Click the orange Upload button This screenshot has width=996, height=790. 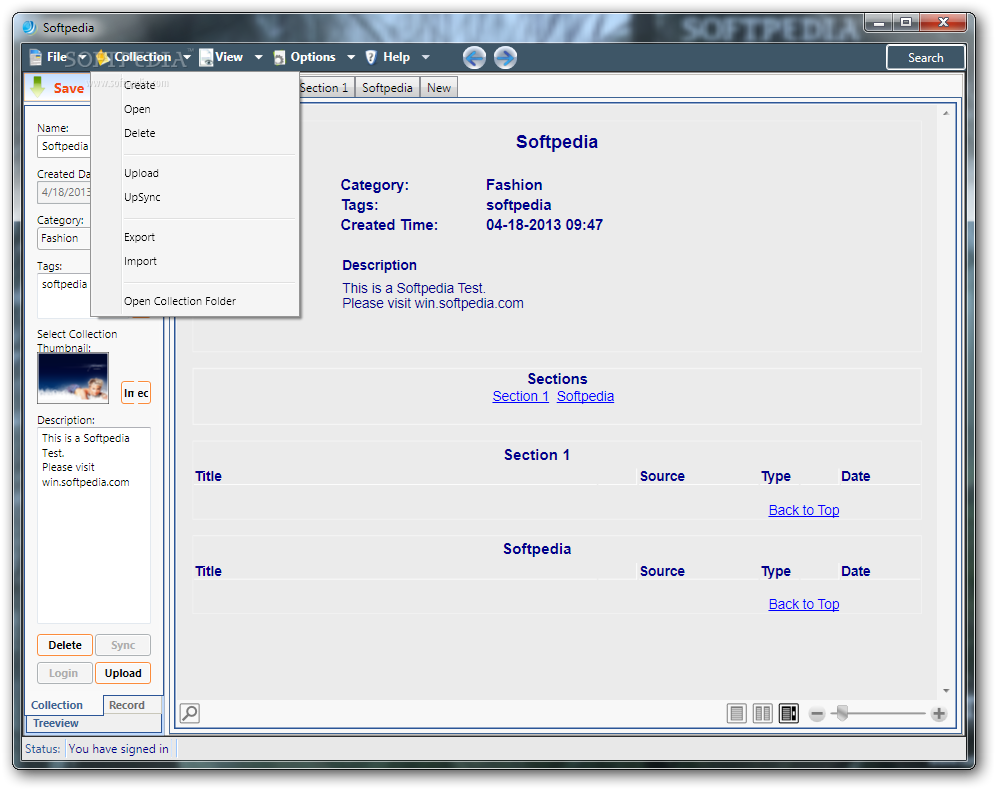click(123, 673)
